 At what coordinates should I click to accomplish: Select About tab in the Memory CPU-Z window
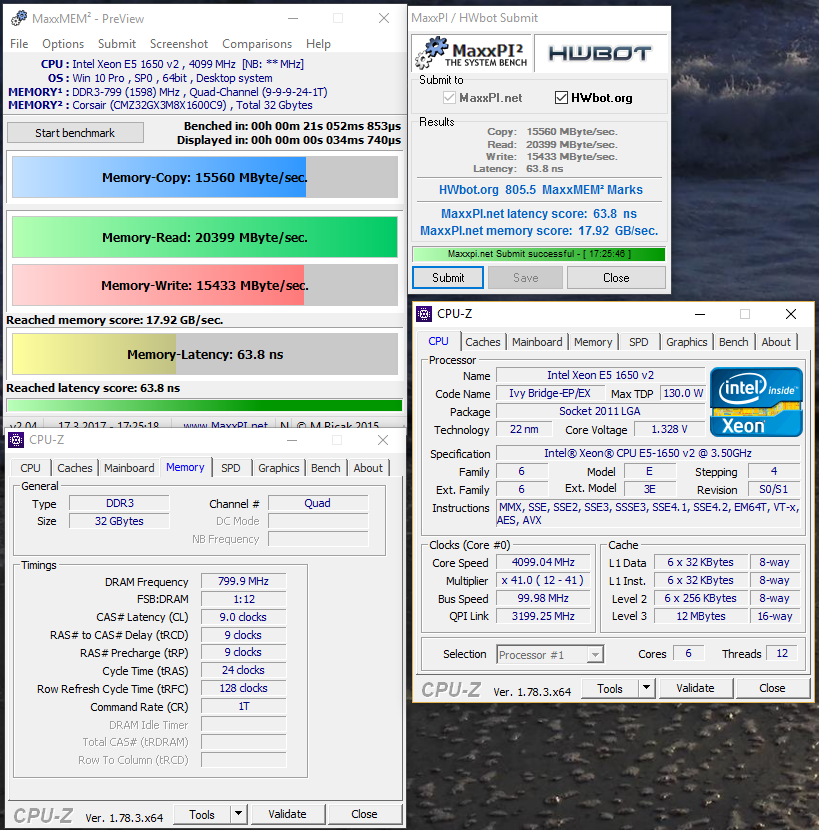pyautogui.click(x=368, y=468)
